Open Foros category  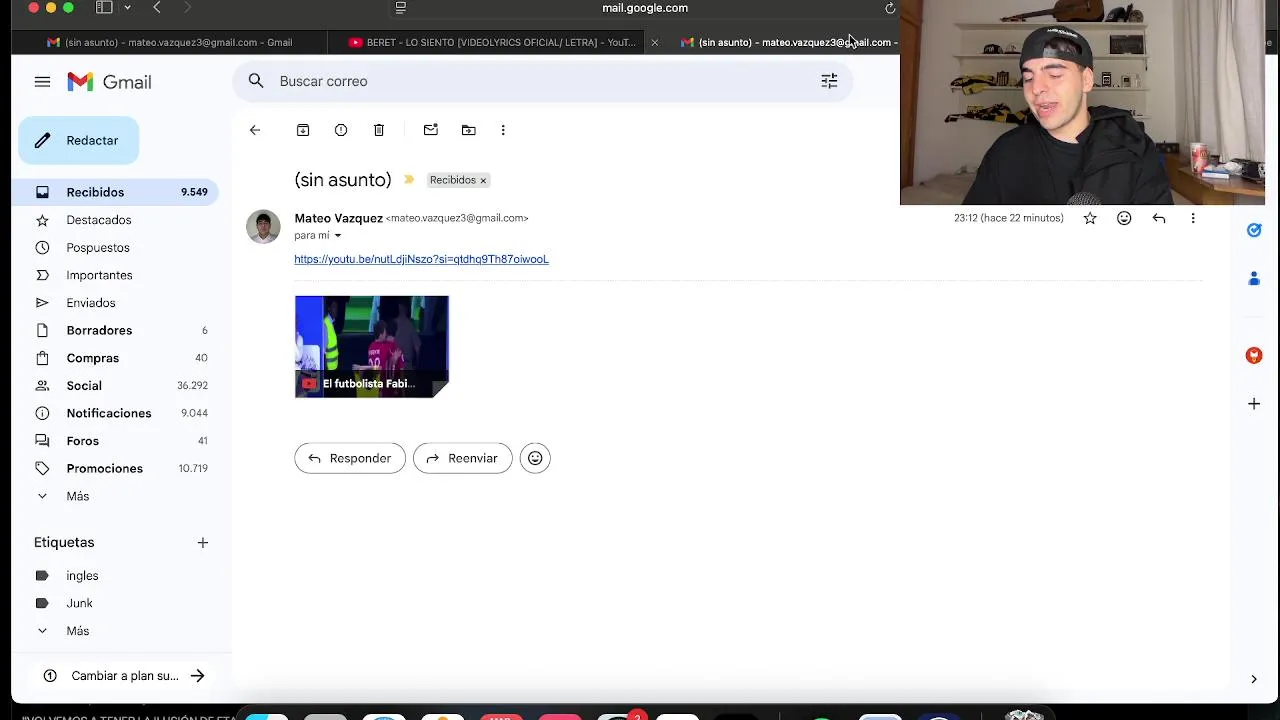[x=116, y=441]
